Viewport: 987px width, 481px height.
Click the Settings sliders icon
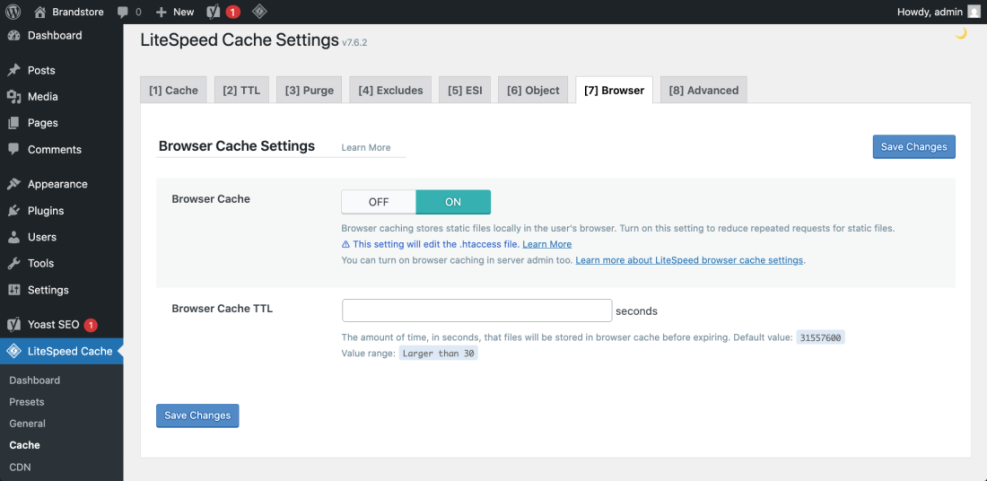tap(14, 290)
